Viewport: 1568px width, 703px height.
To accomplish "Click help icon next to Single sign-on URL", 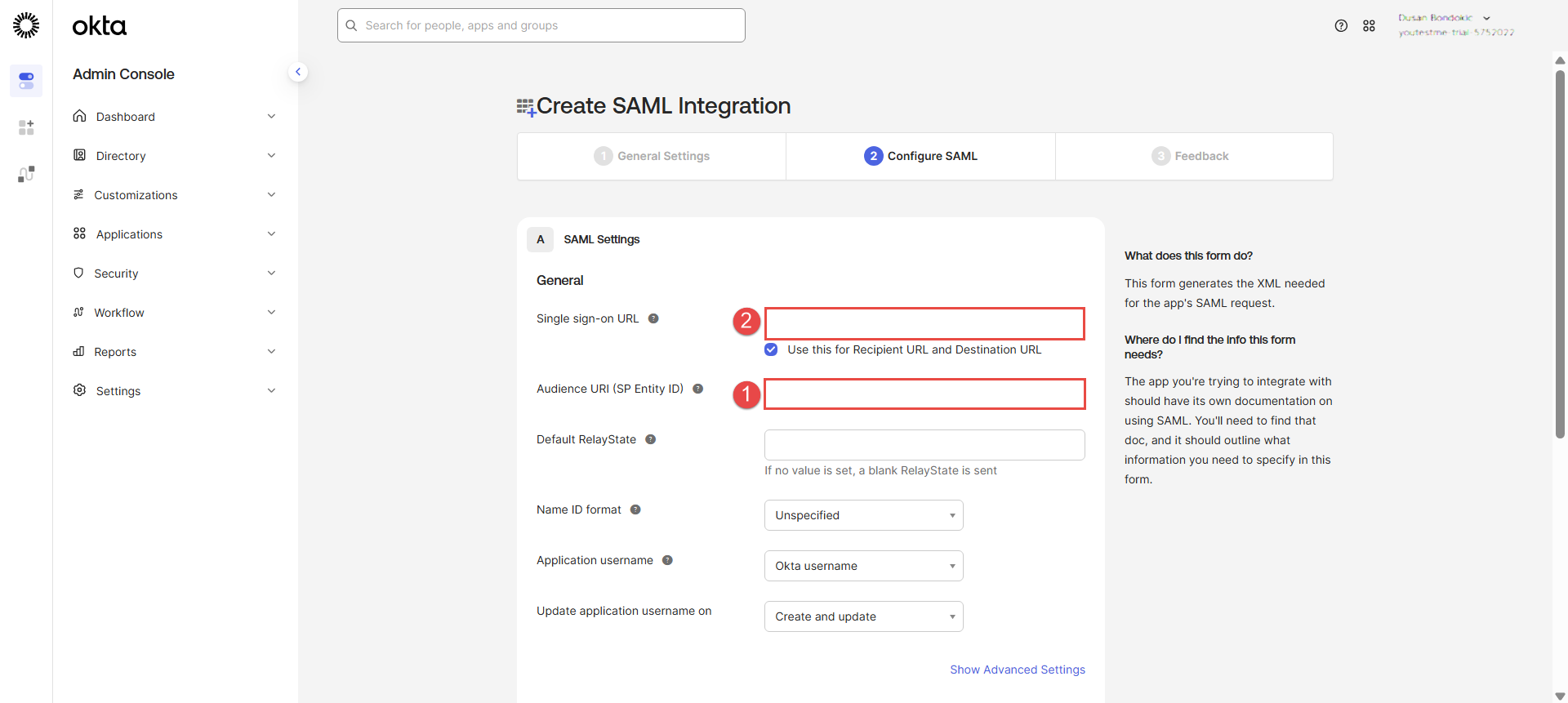I will [653, 318].
